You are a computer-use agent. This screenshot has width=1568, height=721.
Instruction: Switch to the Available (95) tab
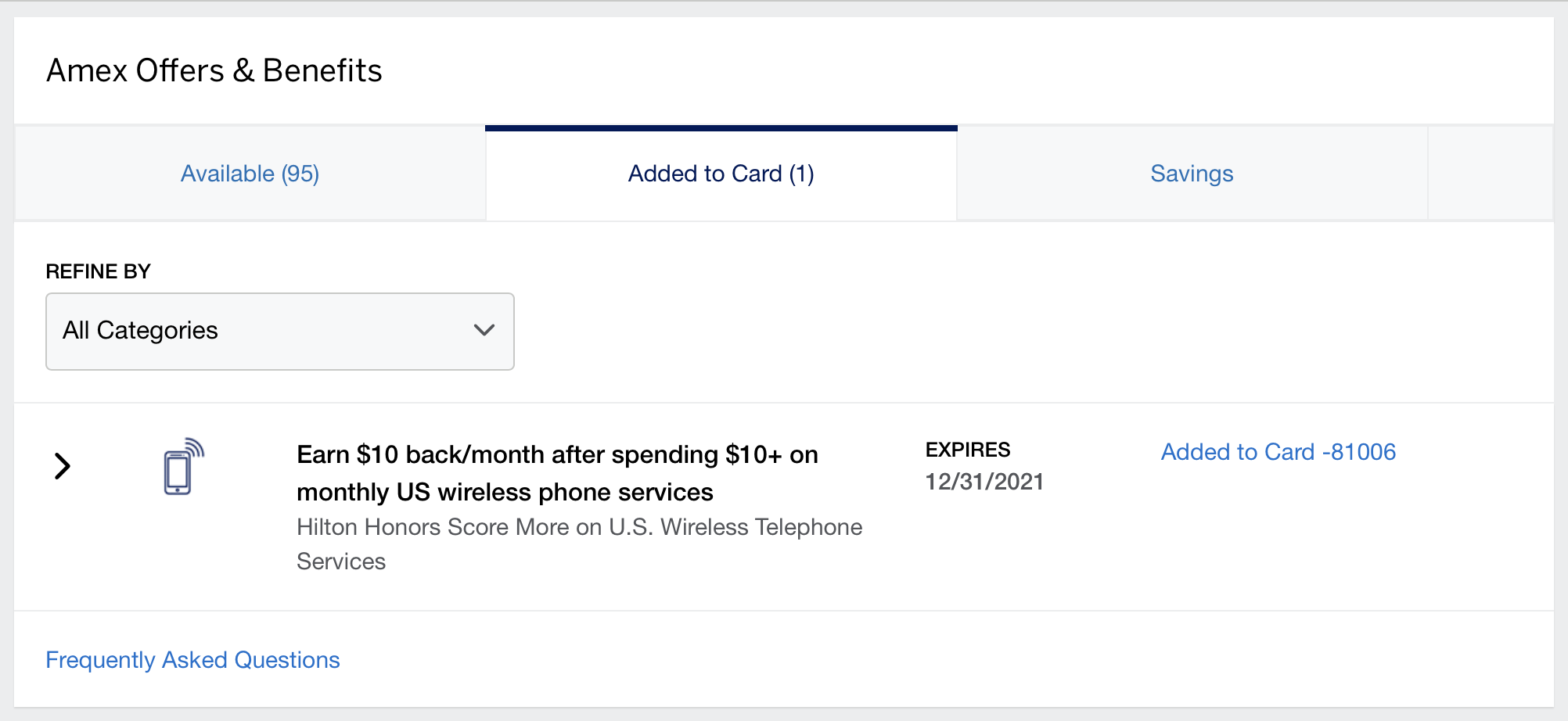pos(250,174)
